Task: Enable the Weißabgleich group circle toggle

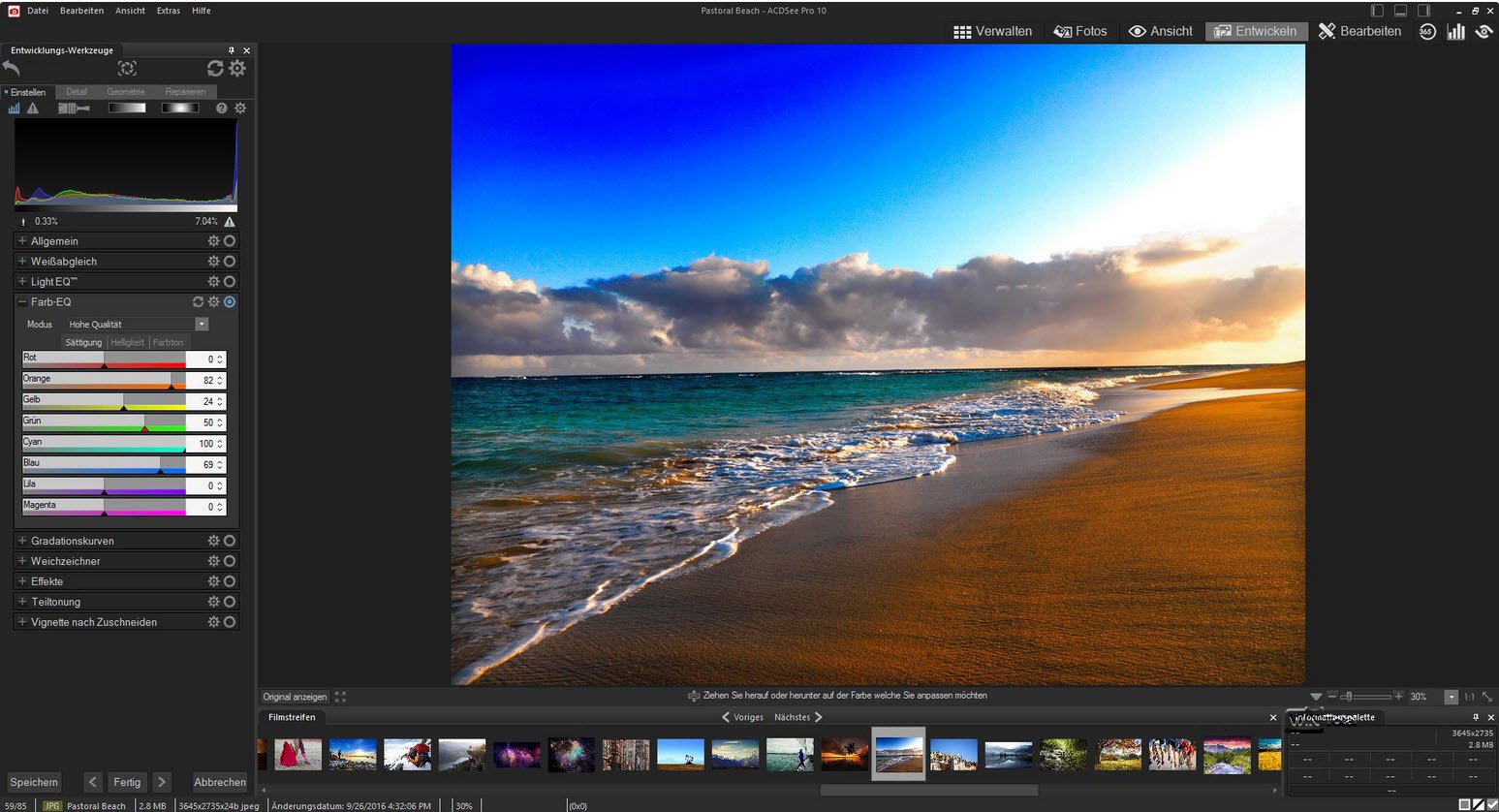Action: click(x=230, y=262)
